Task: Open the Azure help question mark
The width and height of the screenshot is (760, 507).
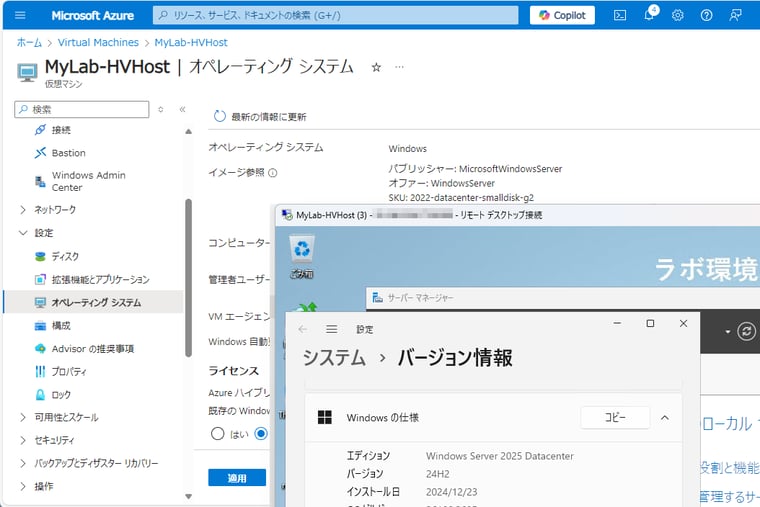Action: 706,16
